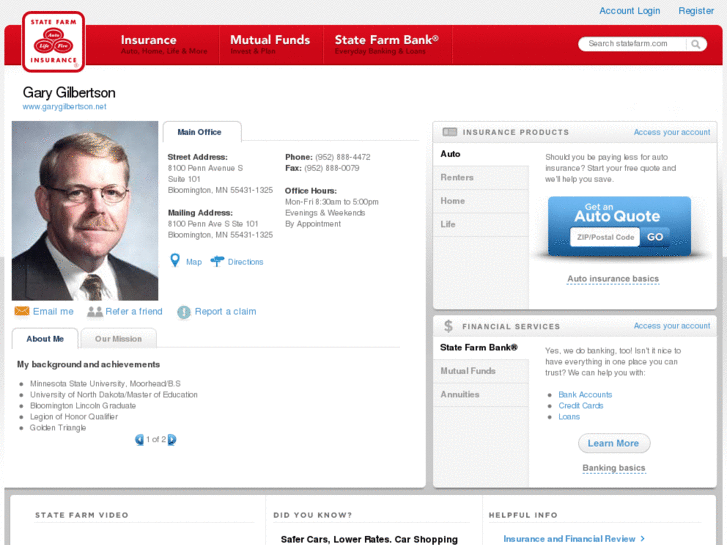Click the Search statefarm.com field
The height and width of the screenshot is (545, 727).
click(x=632, y=44)
